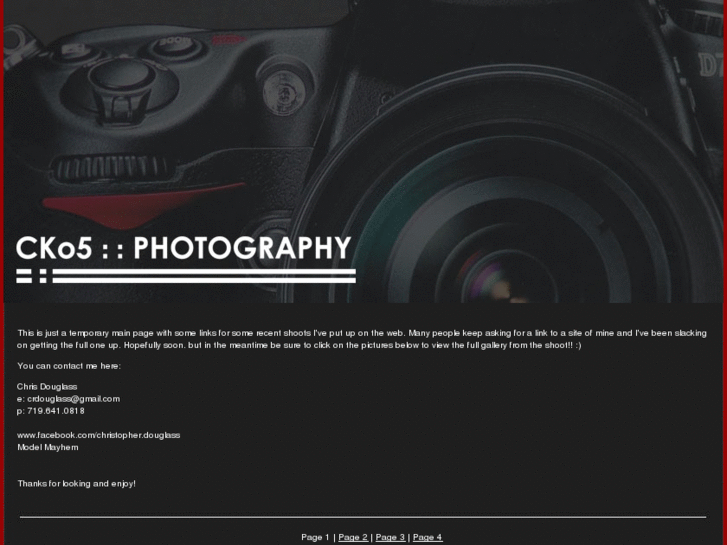Click the camera command dial in banner

click(111, 168)
